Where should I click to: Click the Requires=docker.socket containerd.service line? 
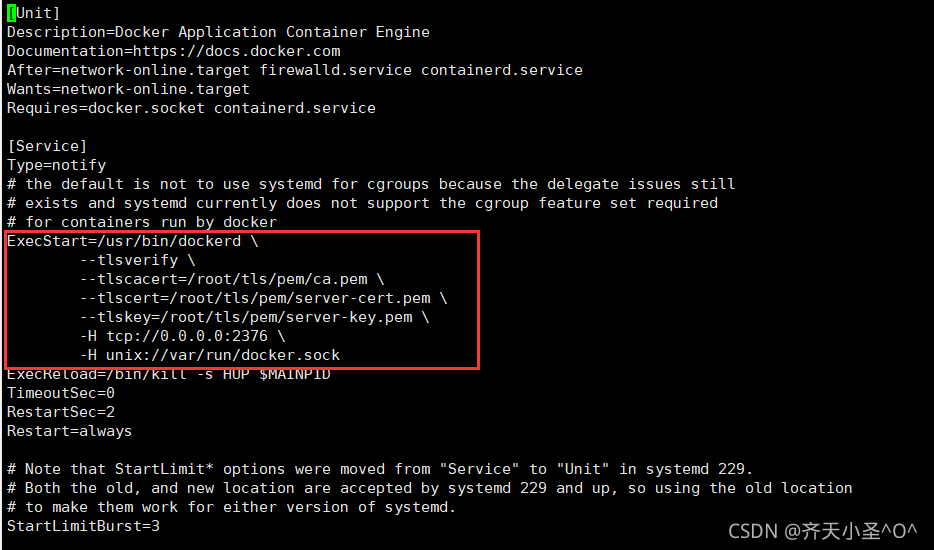(x=191, y=108)
